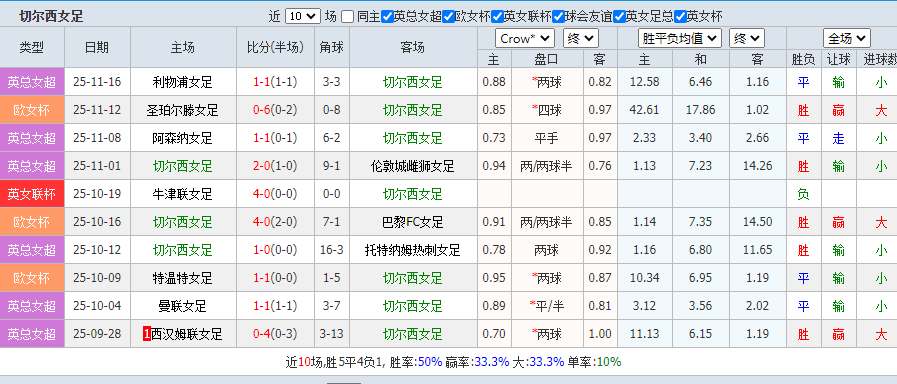Viewport: 897px width, 384px height.
Task: Open 托特纳姆热刺女足 team link
Action: [412, 250]
